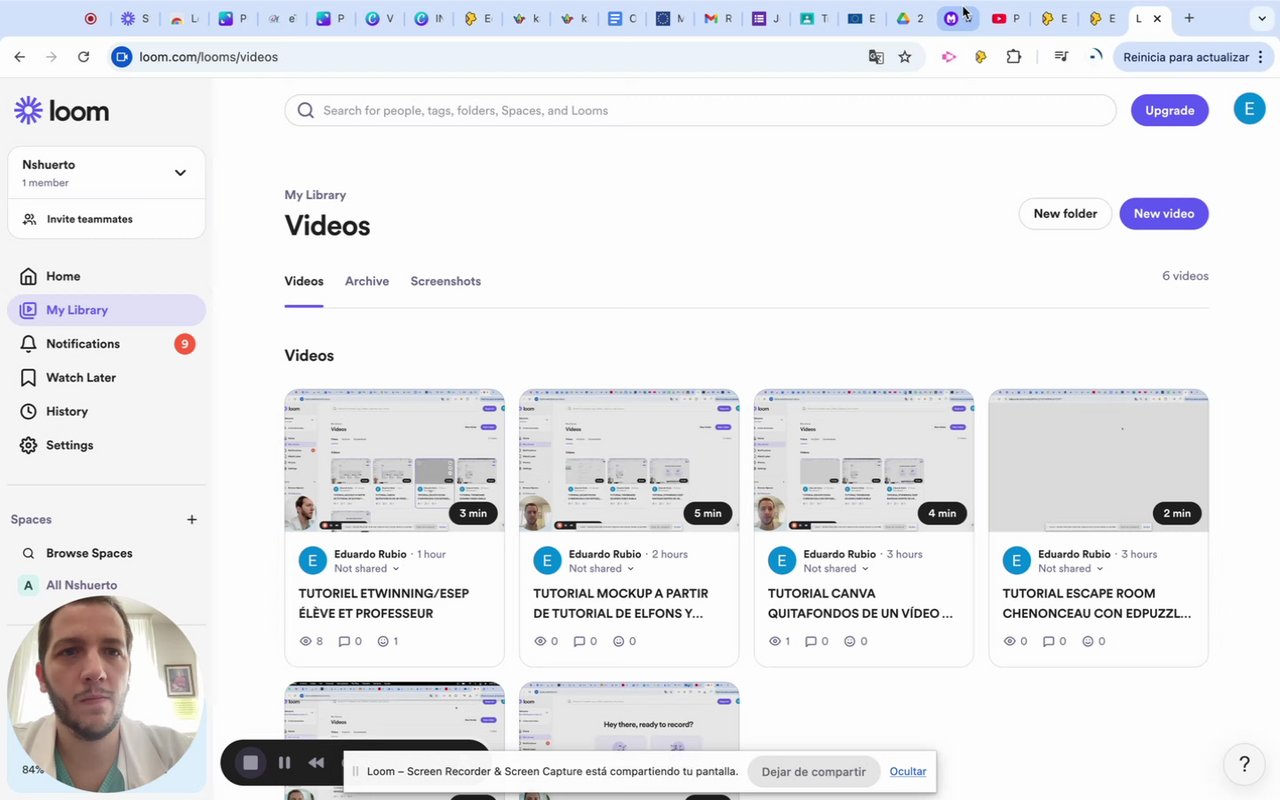Click the Ocultar link

pyautogui.click(x=908, y=772)
